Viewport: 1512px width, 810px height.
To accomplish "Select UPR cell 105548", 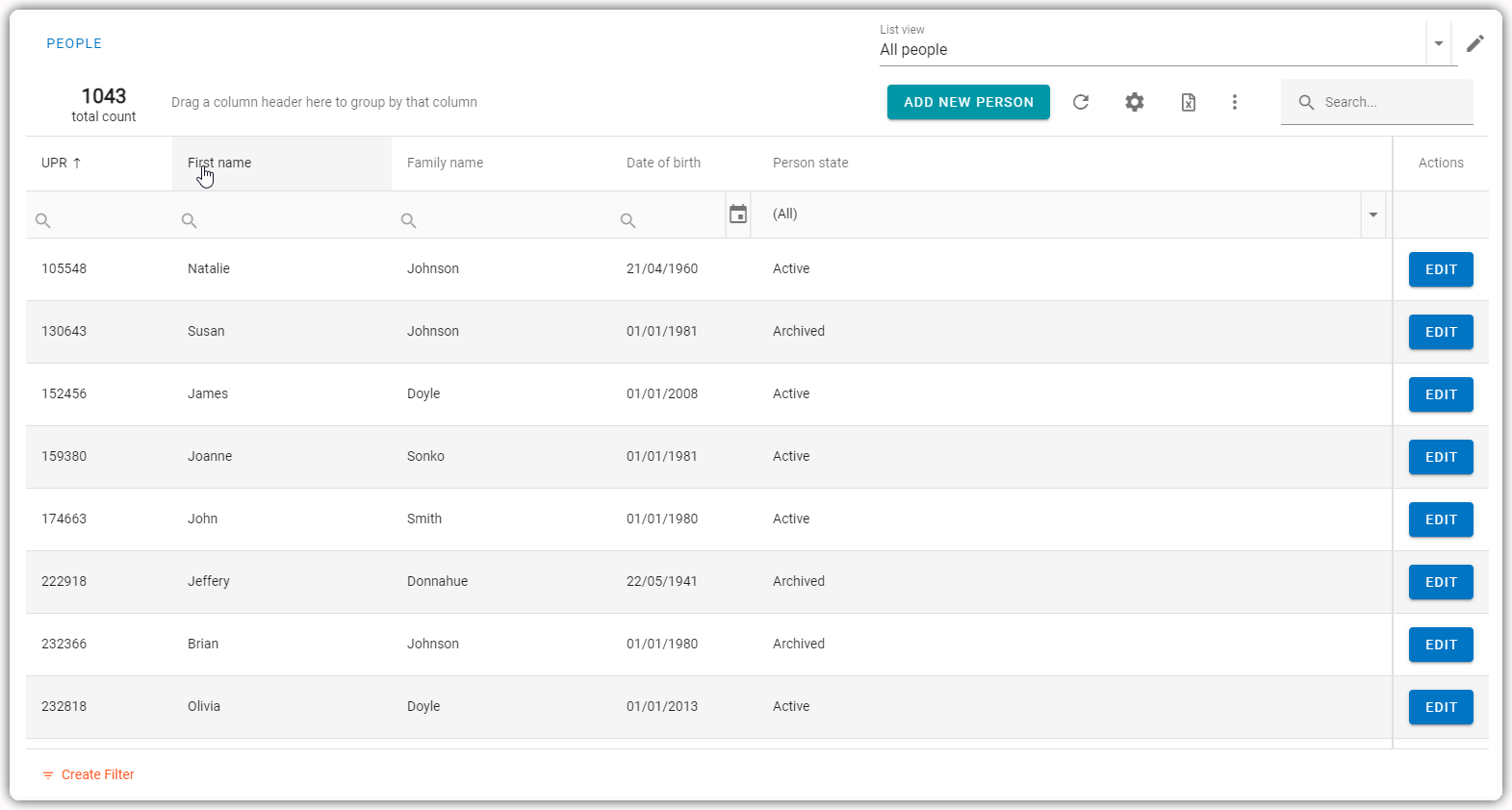I will pos(64,268).
